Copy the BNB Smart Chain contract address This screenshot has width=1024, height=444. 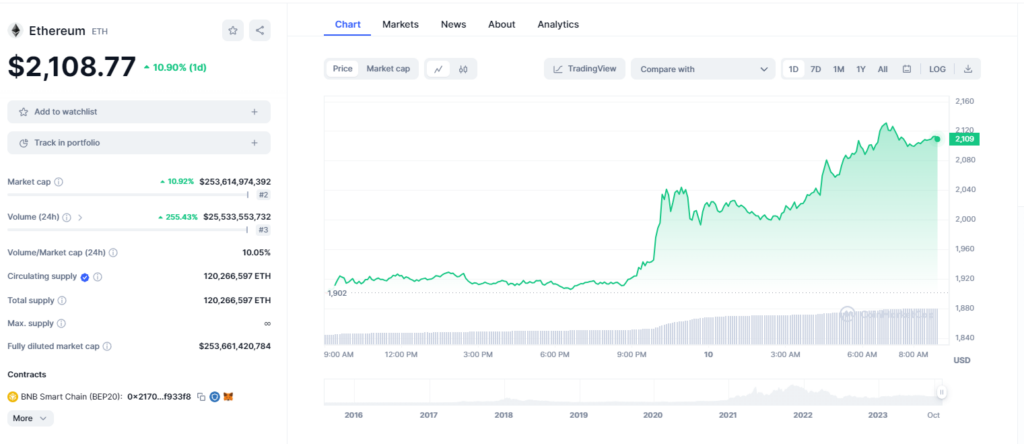pos(201,396)
